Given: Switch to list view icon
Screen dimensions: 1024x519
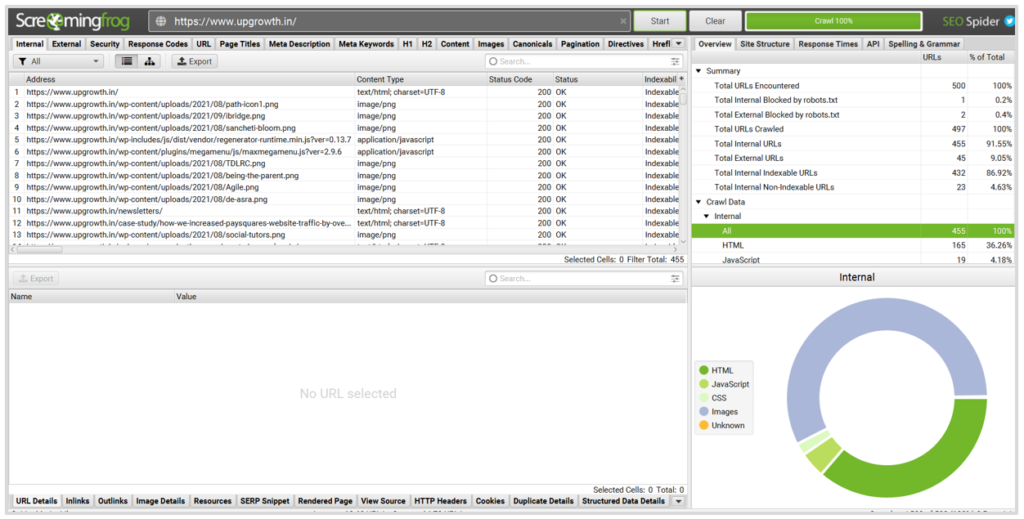Looking at the screenshot, I should (x=127, y=61).
